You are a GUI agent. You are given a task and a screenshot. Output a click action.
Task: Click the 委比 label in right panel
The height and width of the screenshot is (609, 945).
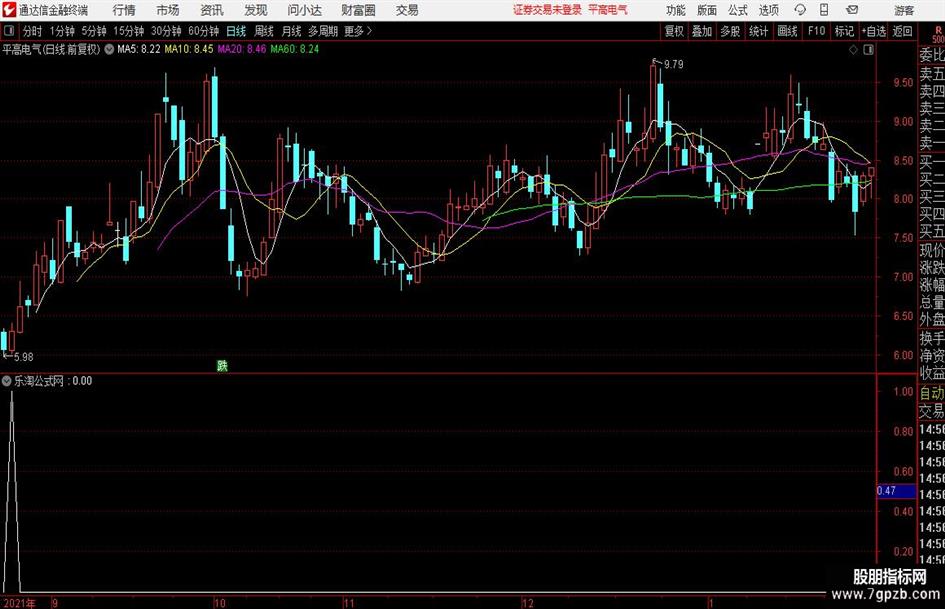click(931, 55)
